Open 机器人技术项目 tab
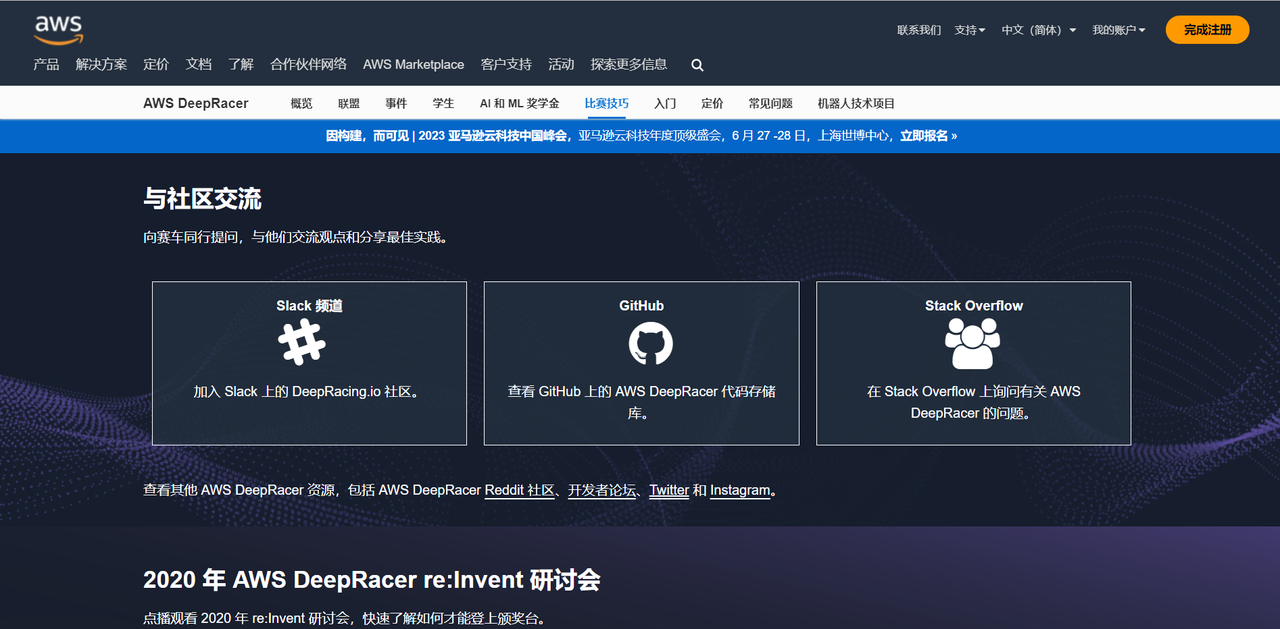This screenshot has width=1280, height=629. 856,103
